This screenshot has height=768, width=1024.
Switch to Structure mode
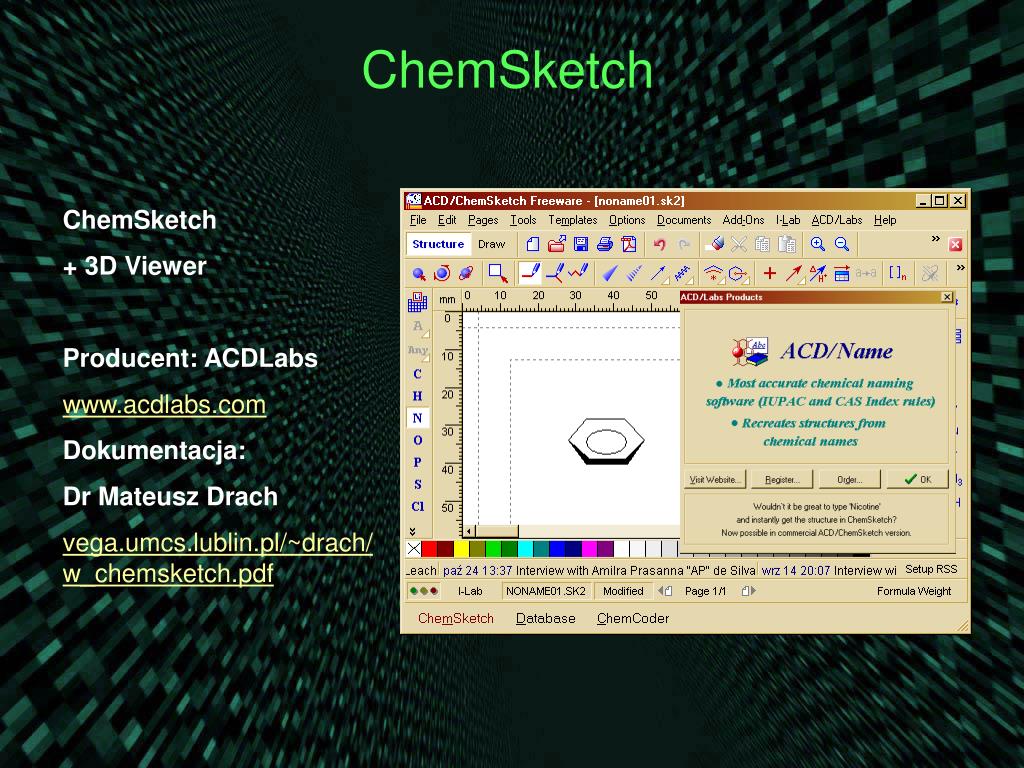coord(438,244)
